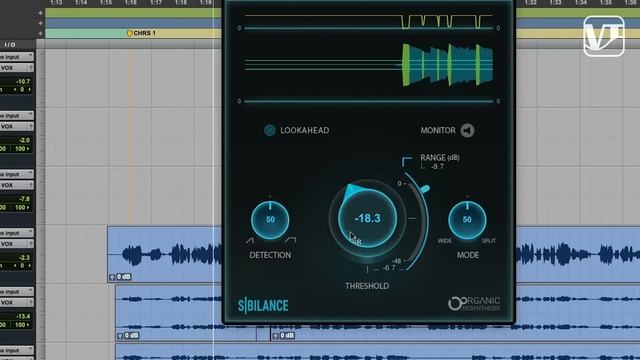Click the Organic ReSynthesis logo
This screenshot has width=640, height=360.
[474, 304]
